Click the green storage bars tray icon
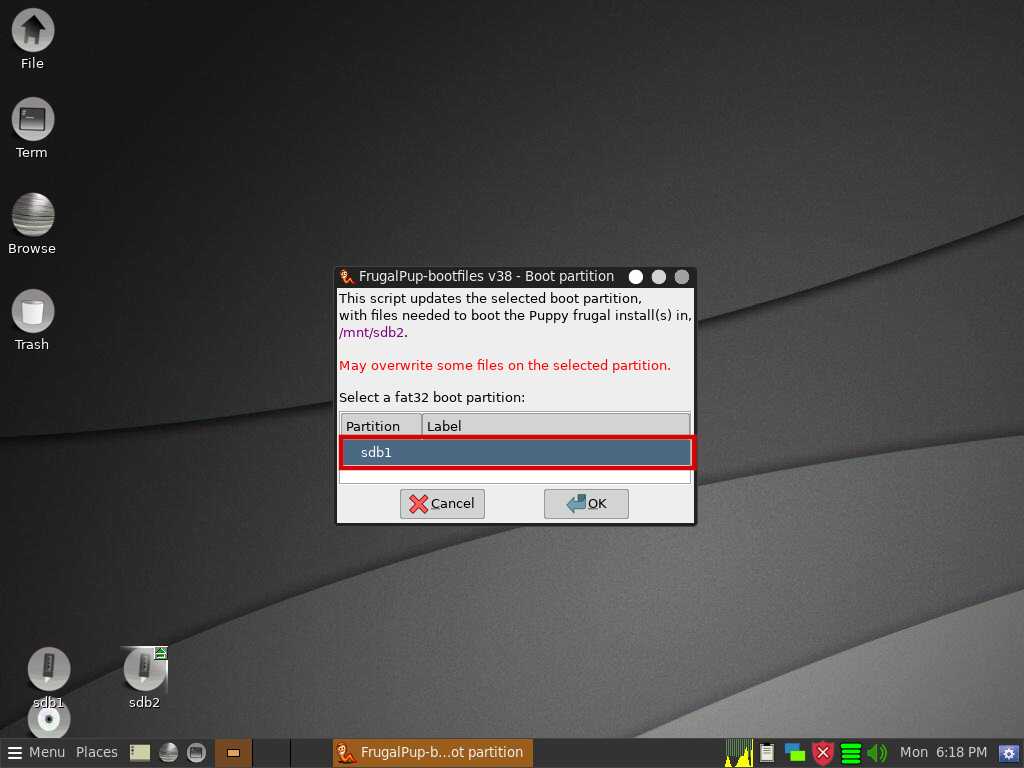The width and height of the screenshot is (1024, 768). click(x=851, y=753)
